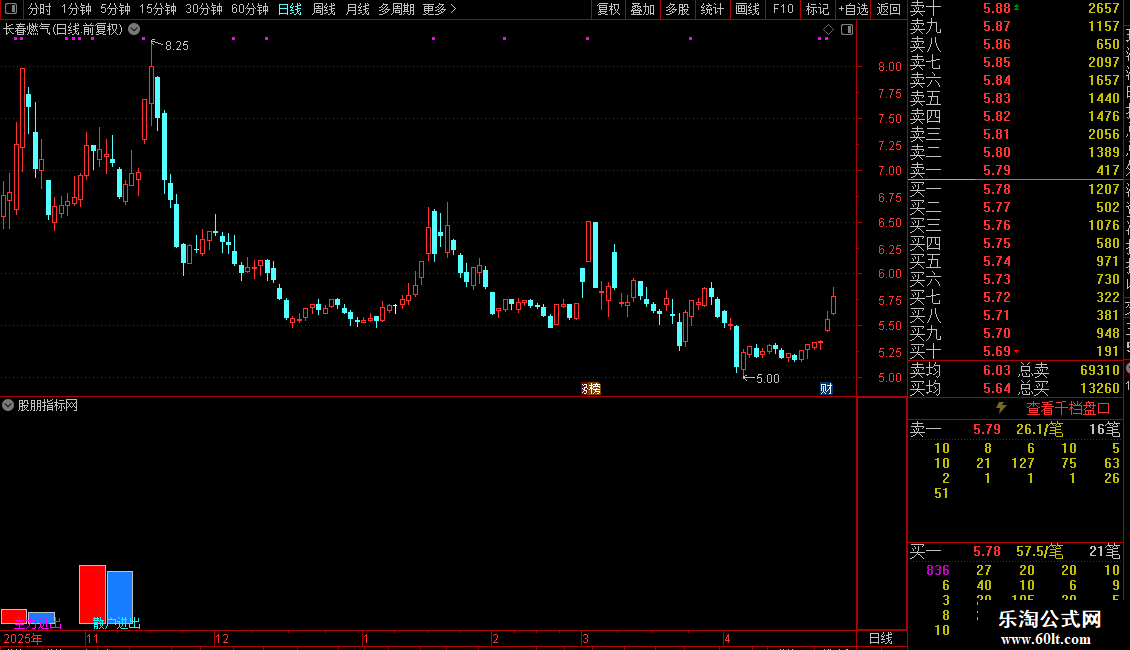Click the red up arrow beside 卖十 price
The height and width of the screenshot is (650, 1130).
point(1016,6)
